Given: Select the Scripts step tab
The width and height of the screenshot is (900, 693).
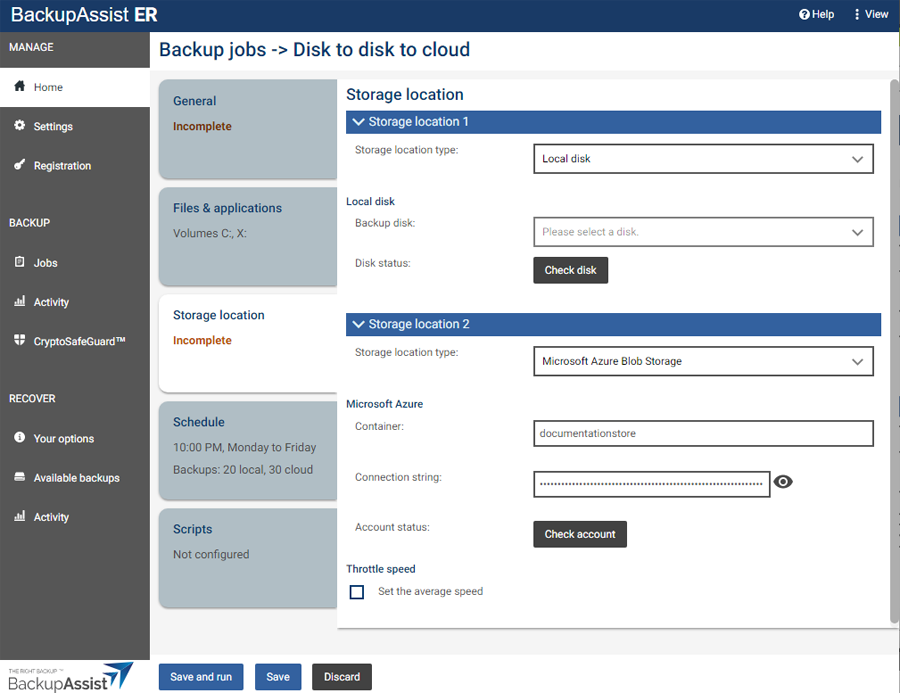Looking at the screenshot, I should pos(248,558).
